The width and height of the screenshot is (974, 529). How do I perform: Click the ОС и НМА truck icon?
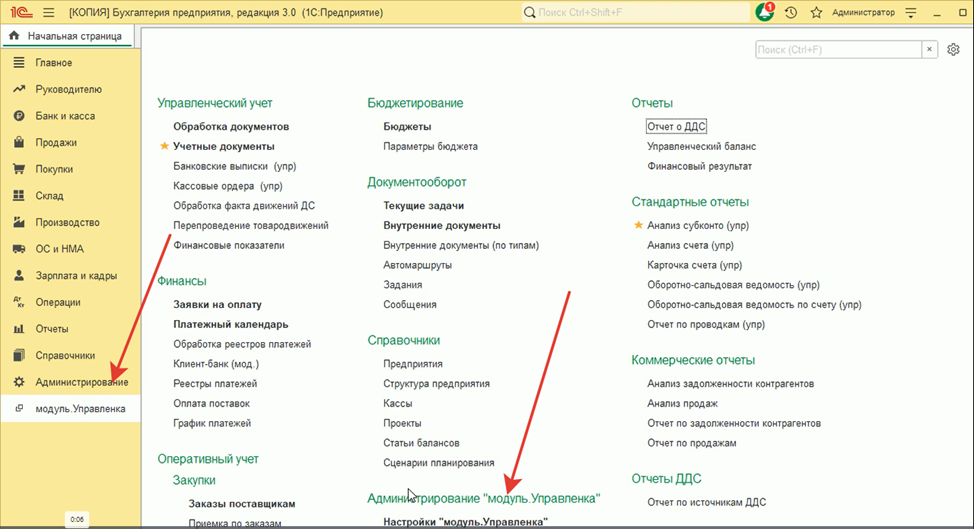coord(19,249)
